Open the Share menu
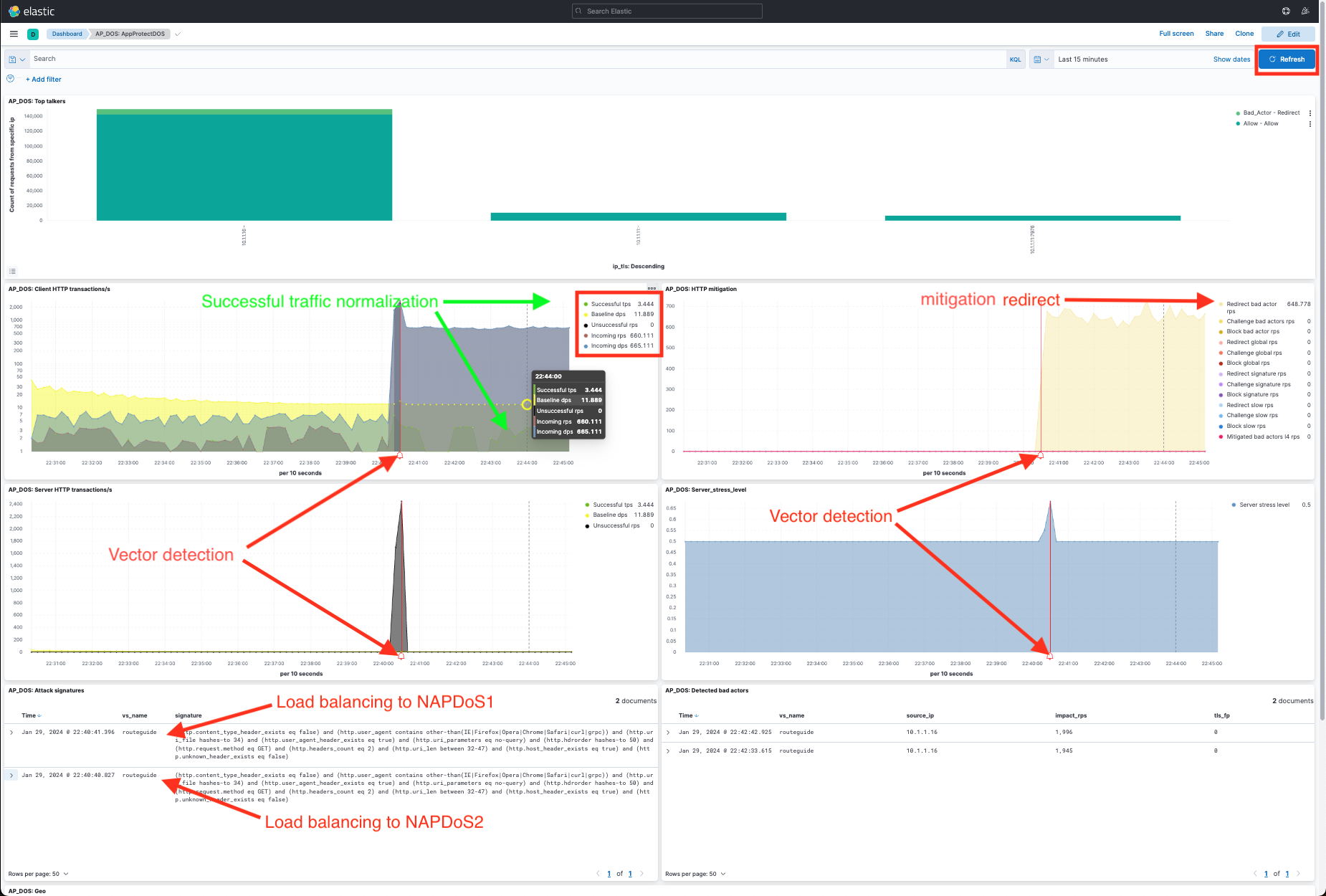Viewport: 1326px width, 896px height. (x=1214, y=34)
